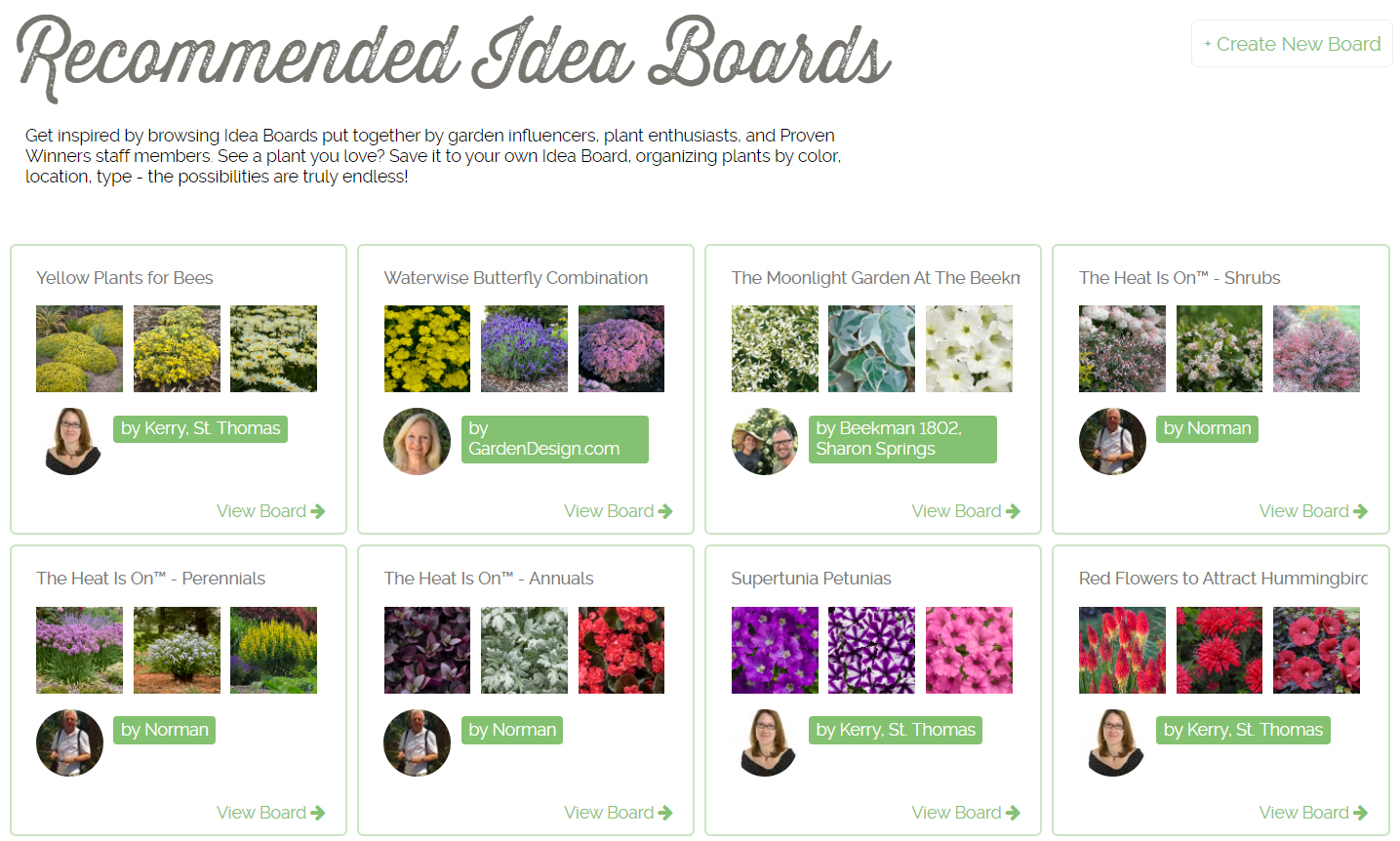Click the white petunia thumbnail on Moonlight Garden

[969, 348]
